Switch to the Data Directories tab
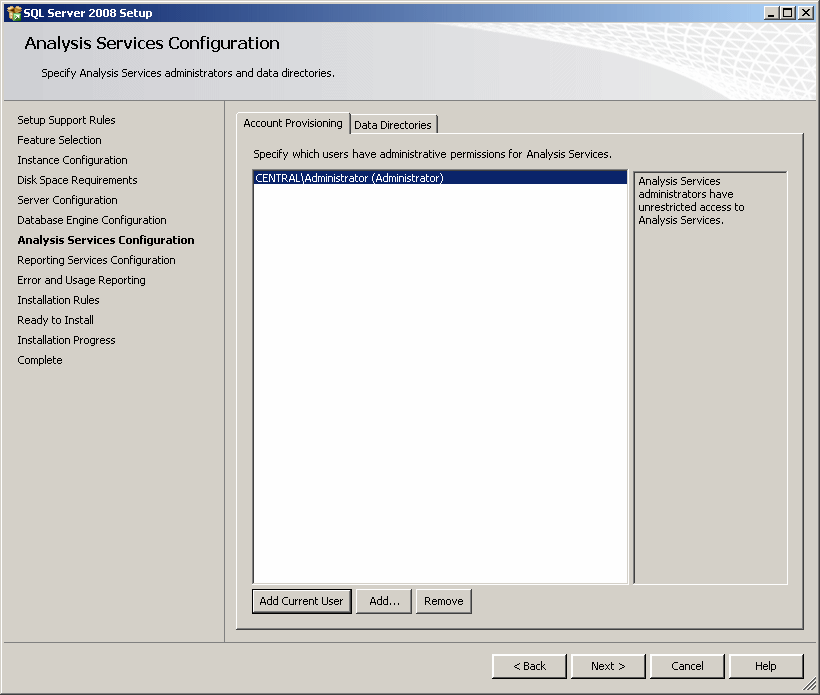 (393, 124)
